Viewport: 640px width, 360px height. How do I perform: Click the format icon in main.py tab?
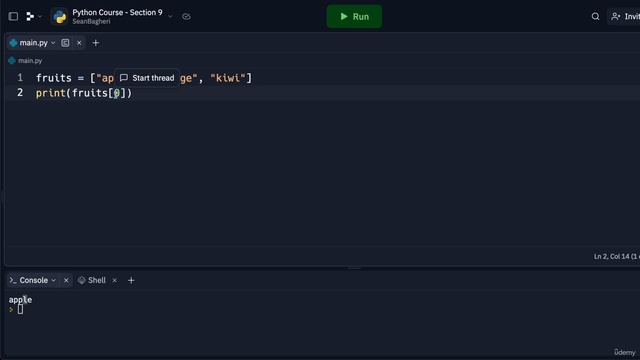click(x=65, y=43)
